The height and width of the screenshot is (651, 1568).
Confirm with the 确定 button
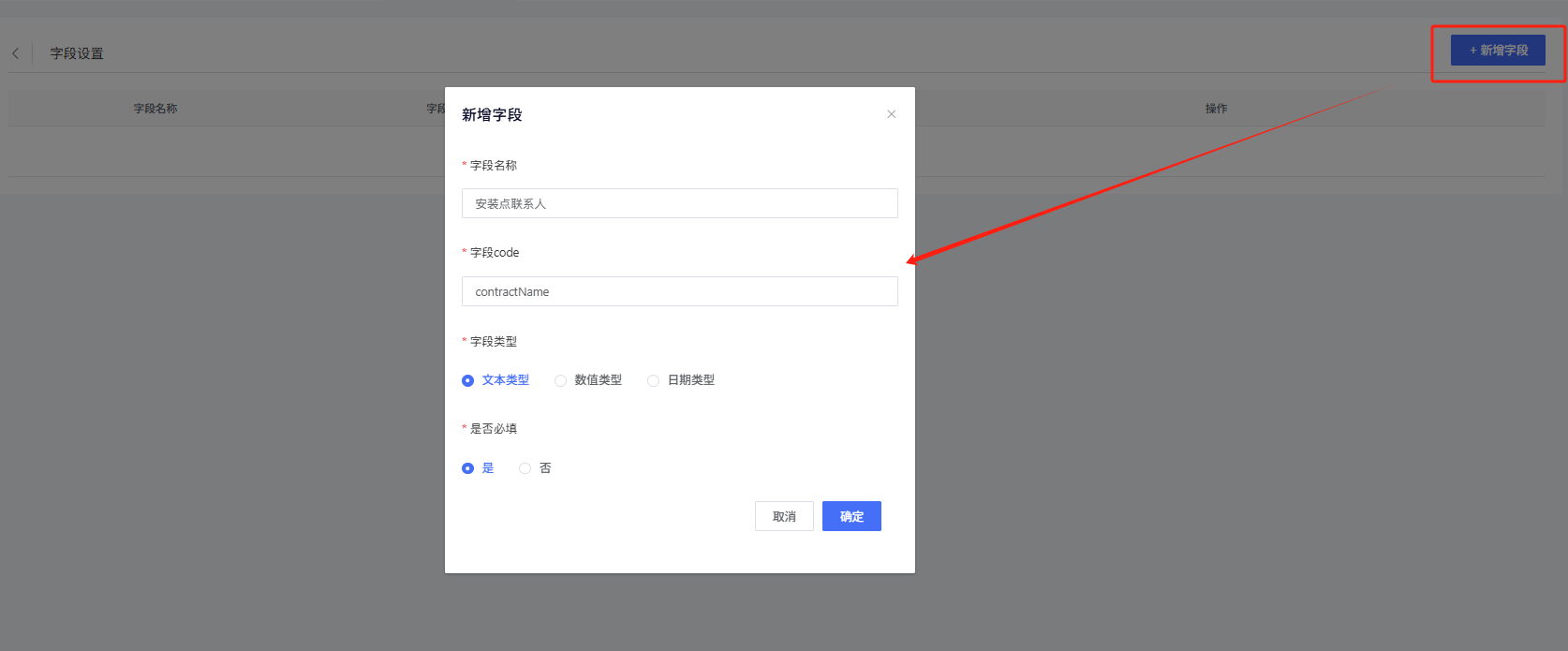click(851, 516)
